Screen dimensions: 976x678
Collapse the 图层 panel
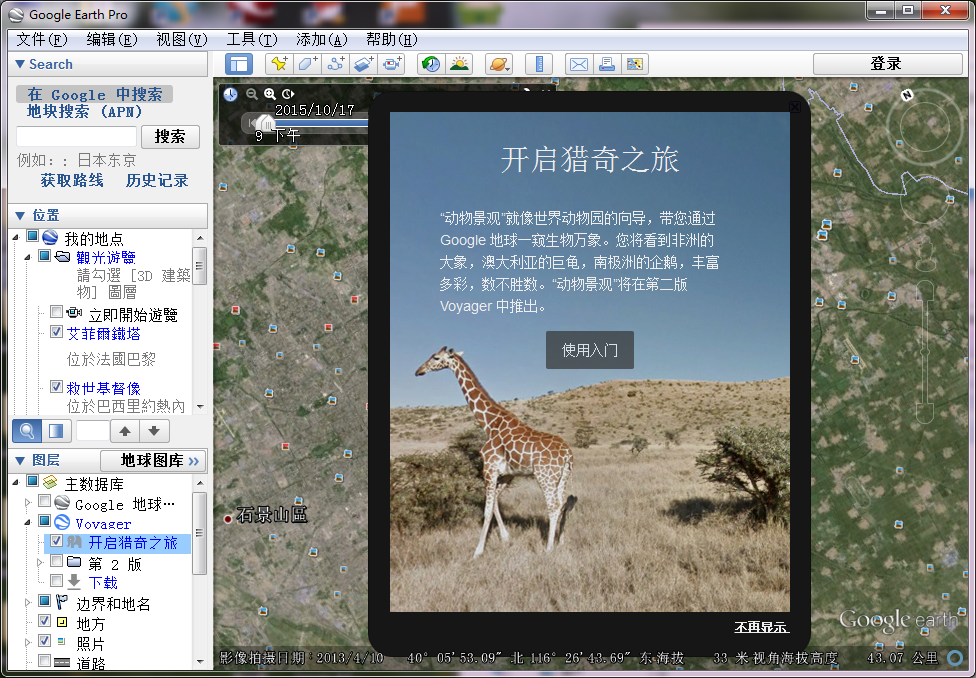pos(20,461)
